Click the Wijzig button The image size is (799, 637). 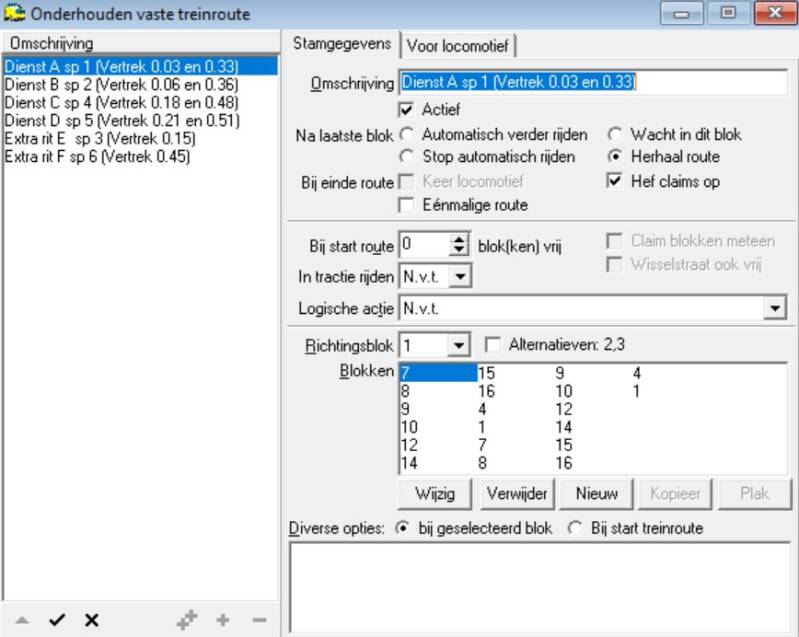click(x=435, y=493)
